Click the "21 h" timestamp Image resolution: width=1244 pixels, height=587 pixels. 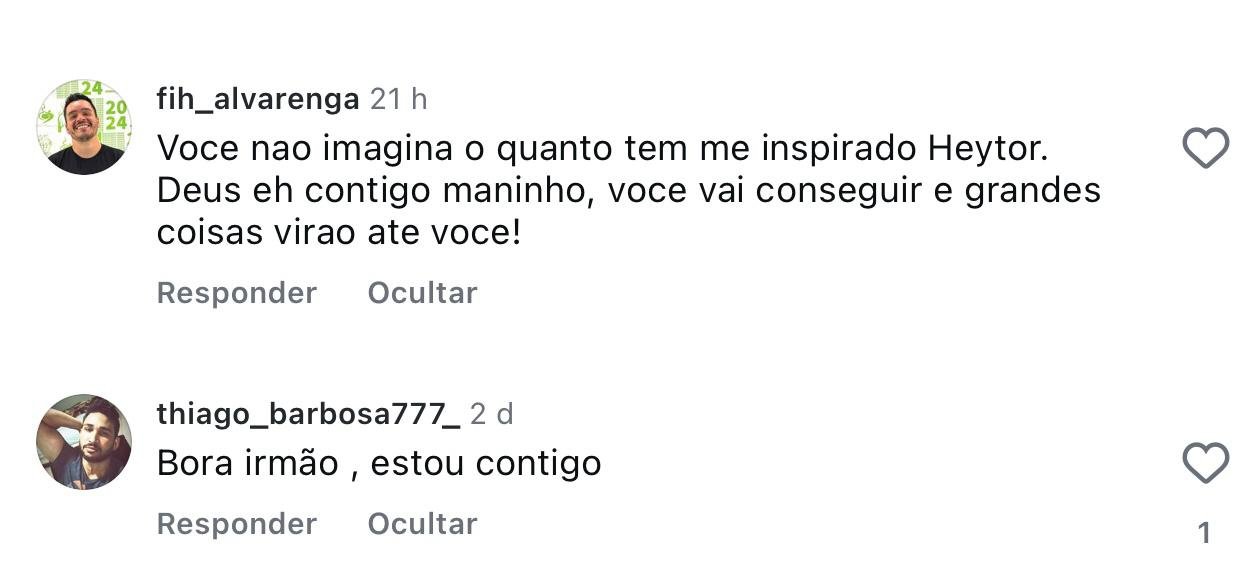point(399,99)
